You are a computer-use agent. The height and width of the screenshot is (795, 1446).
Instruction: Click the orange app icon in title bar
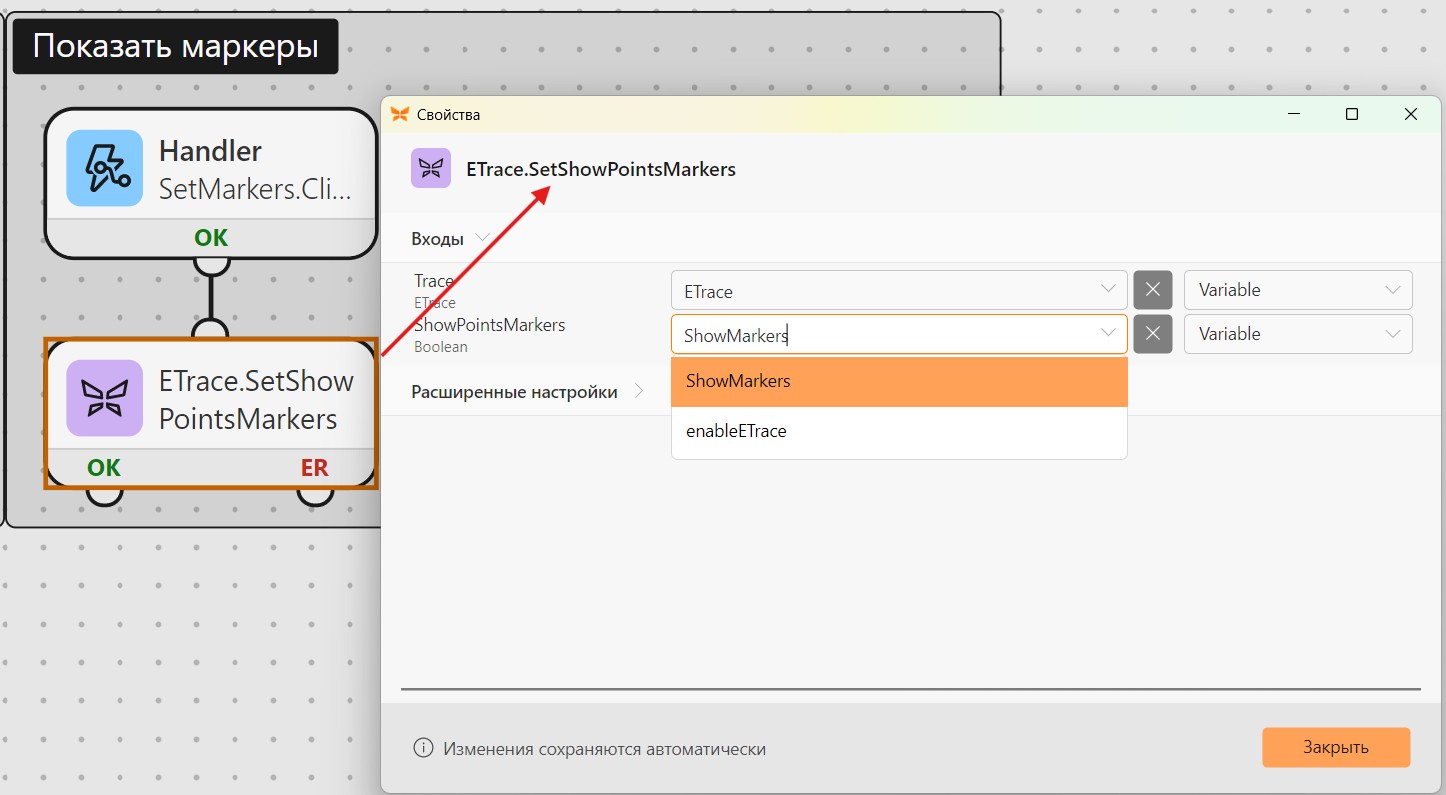coord(400,114)
